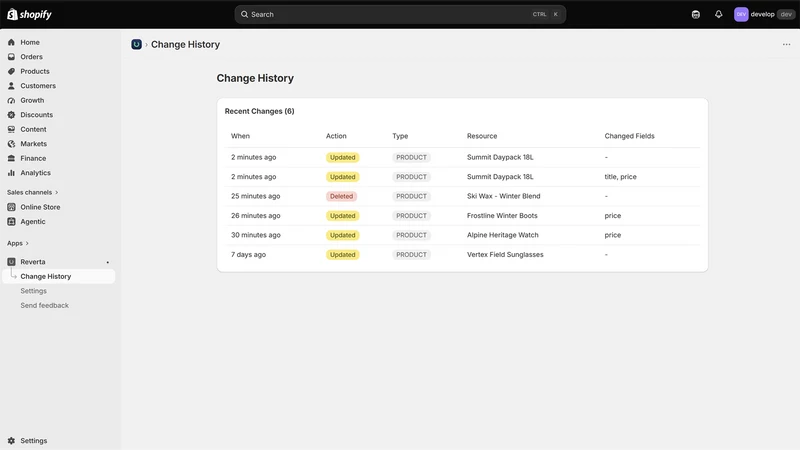Click 'title, price' changed fields cell
Viewport: 800px width, 450px height.
click(x=620, y=177)
